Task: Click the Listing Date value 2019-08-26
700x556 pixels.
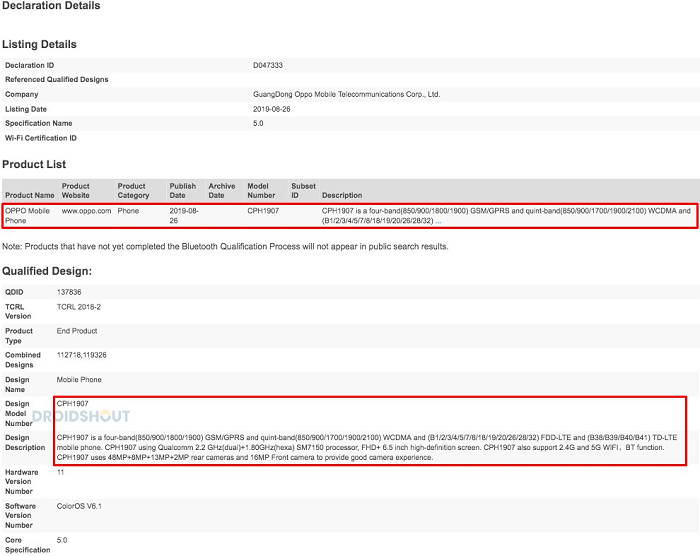Action: (x=271, y=109)
